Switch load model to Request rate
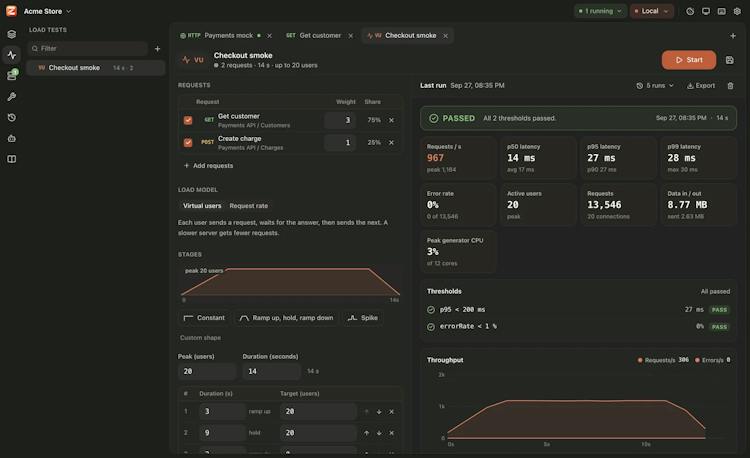Image resolution: width=750 pixels, height=458 pixels. pyautogui.click(x=249, y=206)
